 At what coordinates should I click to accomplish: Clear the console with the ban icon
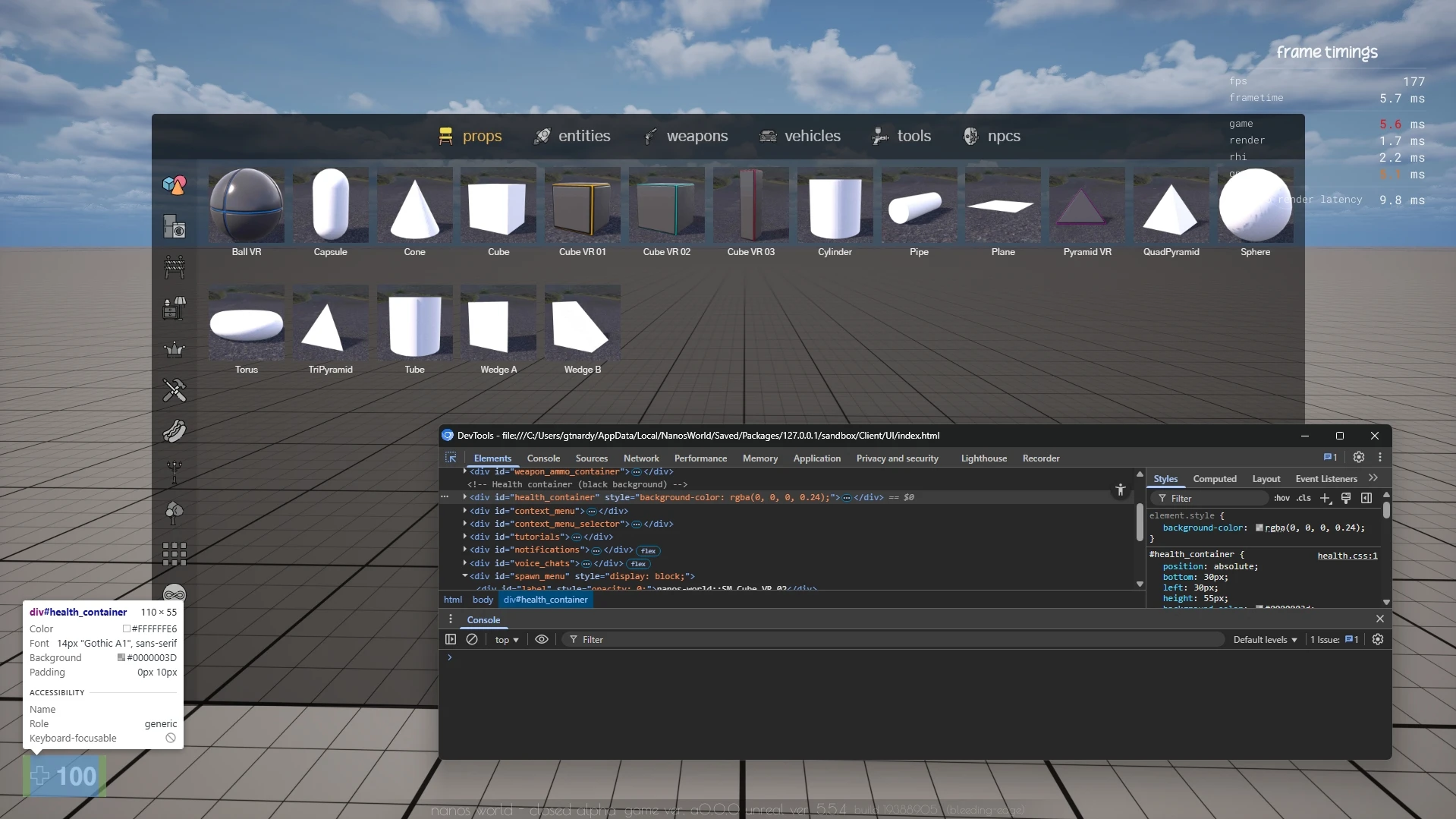point(472,639)
